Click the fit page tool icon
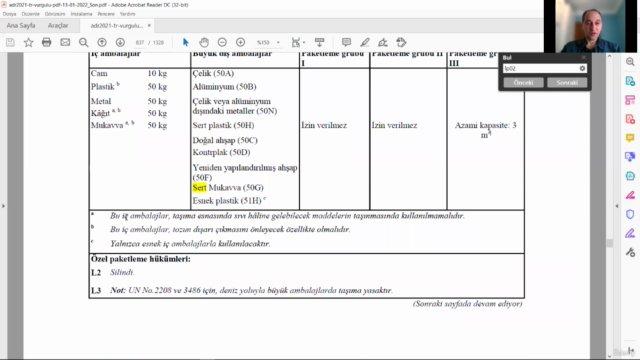640x360 pixels. point(296,42)
